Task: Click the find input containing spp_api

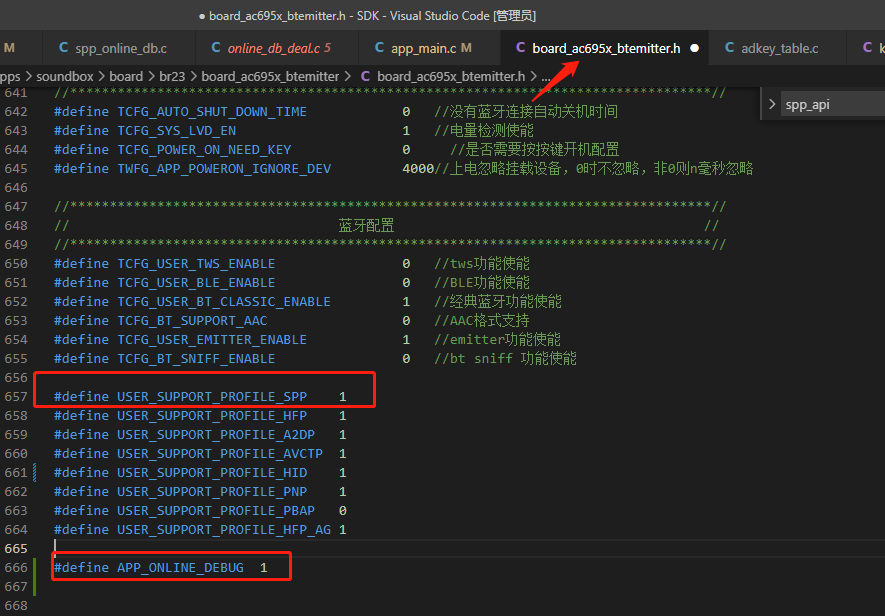Action: click(x=833, y=104)
